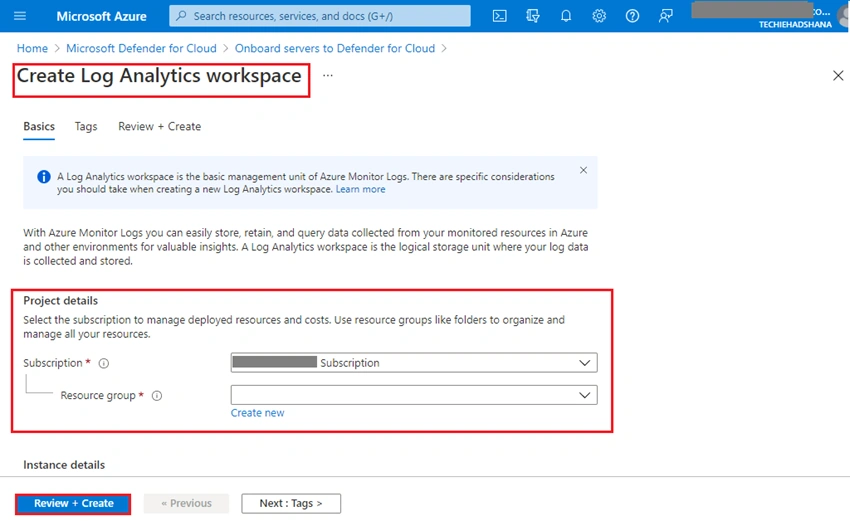Image resolution: width=850 pixels, height=521 pixels.
Task: Switch to the Tags tab
Action: click(x=86, y=126)
